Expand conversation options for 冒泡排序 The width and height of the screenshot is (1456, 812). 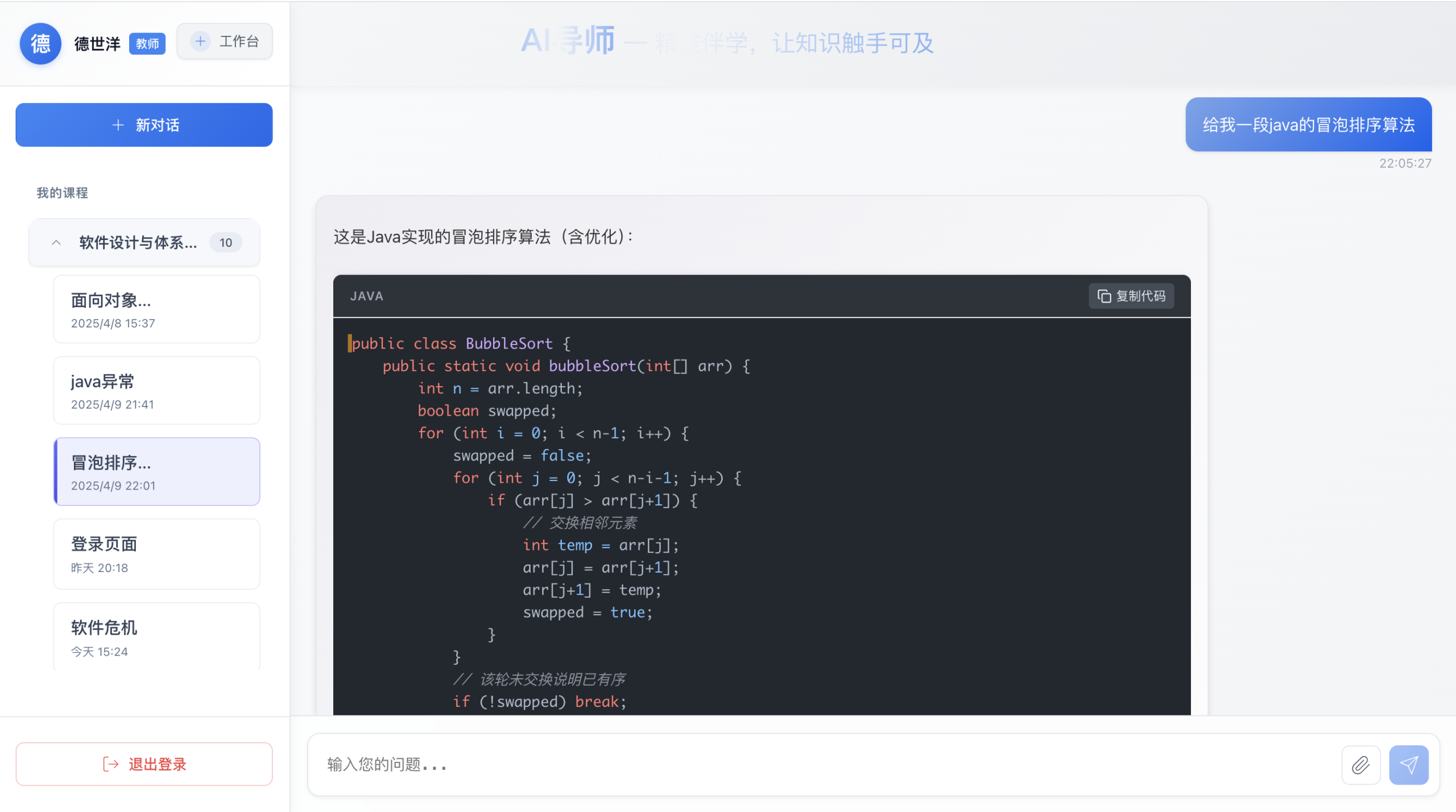click(x=156, y=471)
